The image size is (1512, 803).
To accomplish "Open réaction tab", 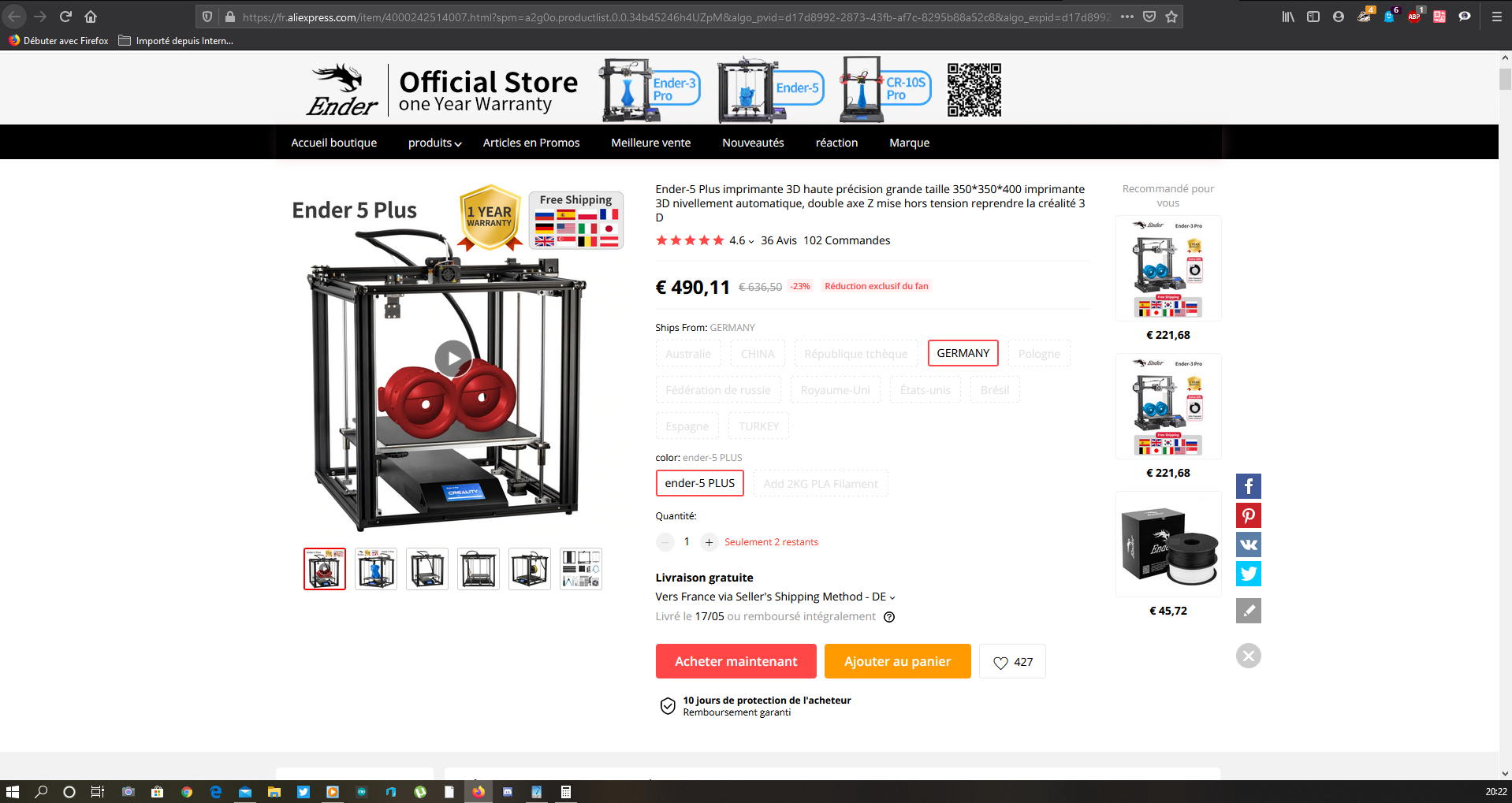I will 837,143.
